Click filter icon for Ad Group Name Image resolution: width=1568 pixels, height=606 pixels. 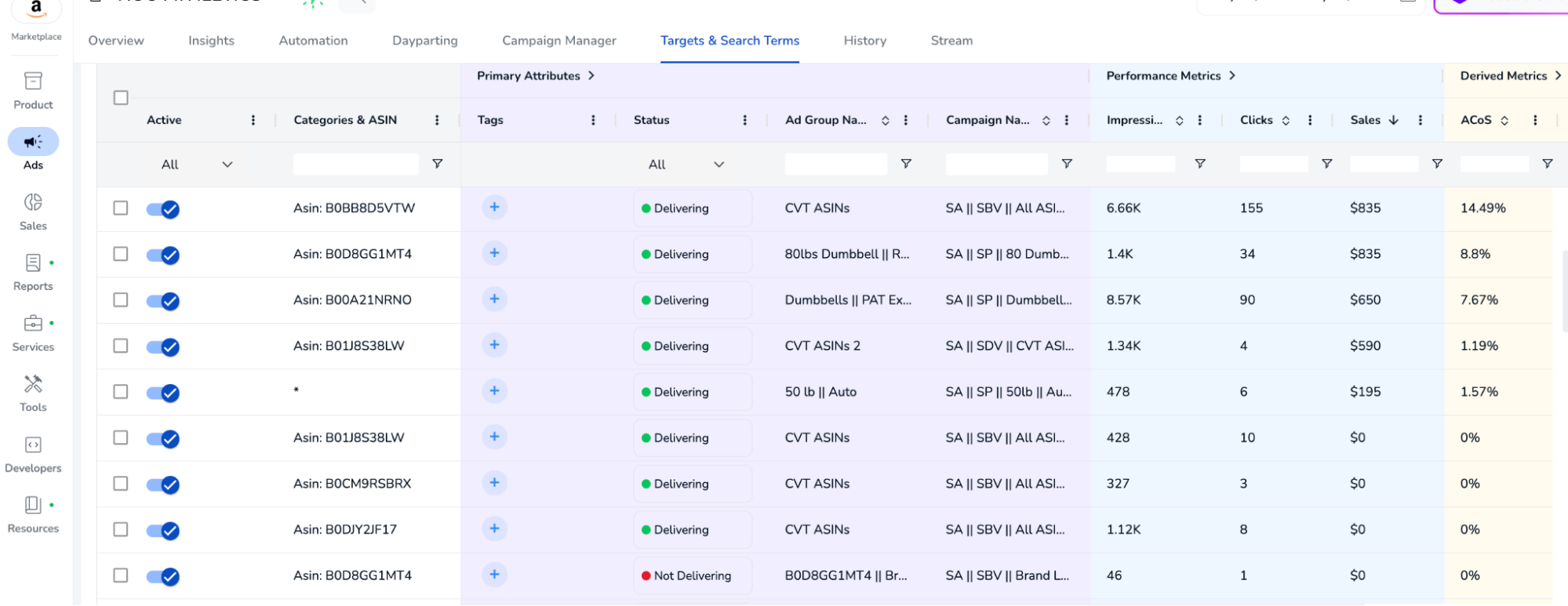tap(906, 164)
